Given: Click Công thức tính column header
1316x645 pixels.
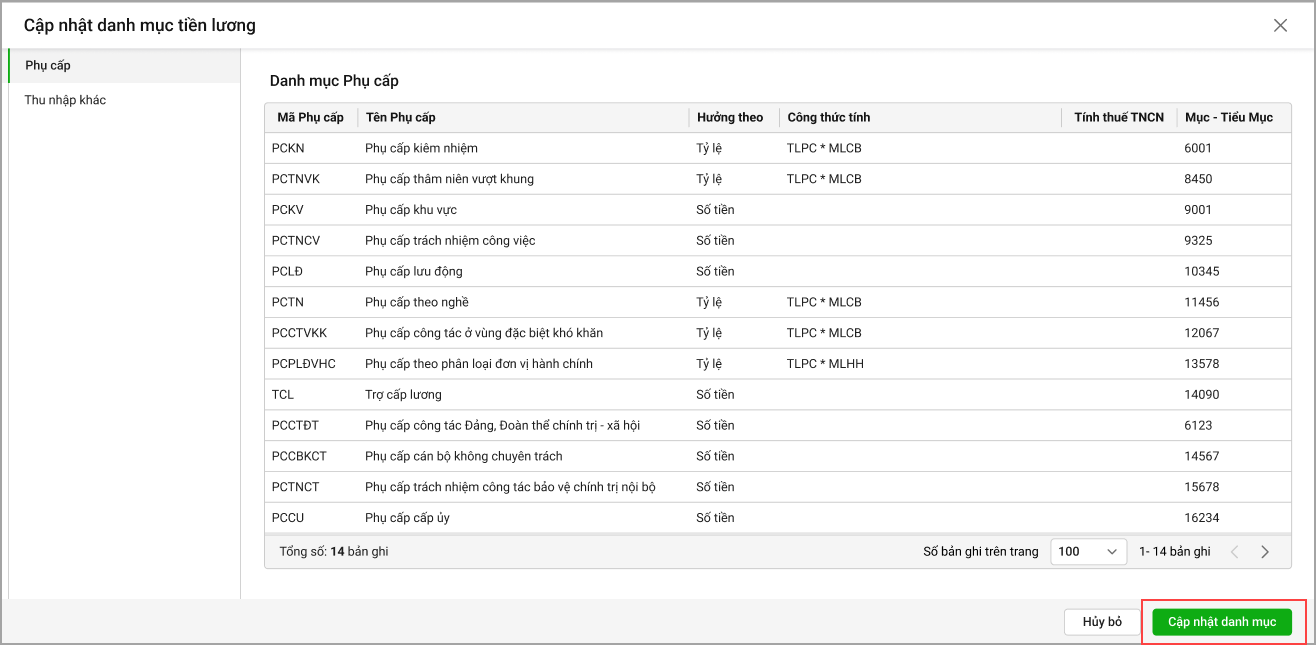Looking at the screenshot, I should [x=828, y=117].
